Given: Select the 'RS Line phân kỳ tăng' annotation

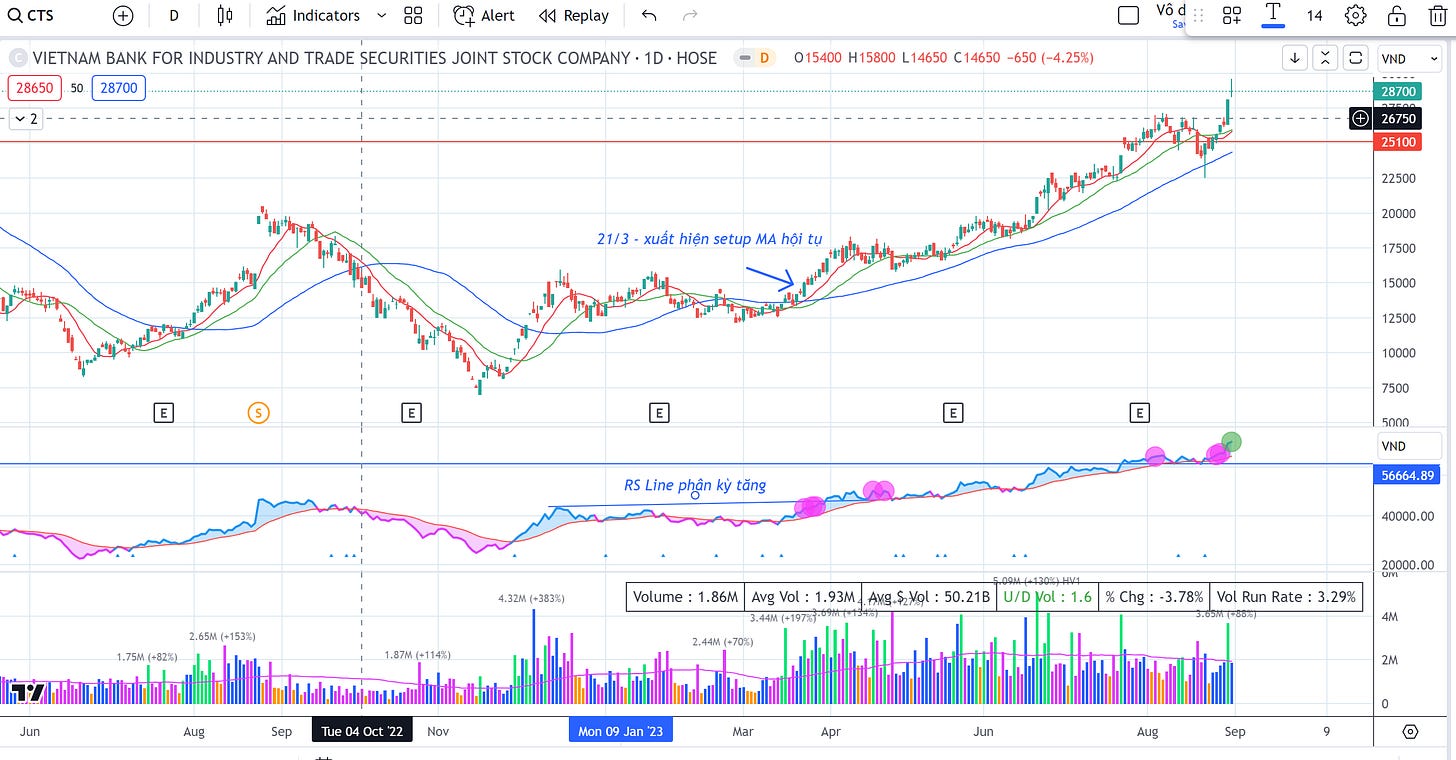Looking at the screenshot, I should point(695,485).
